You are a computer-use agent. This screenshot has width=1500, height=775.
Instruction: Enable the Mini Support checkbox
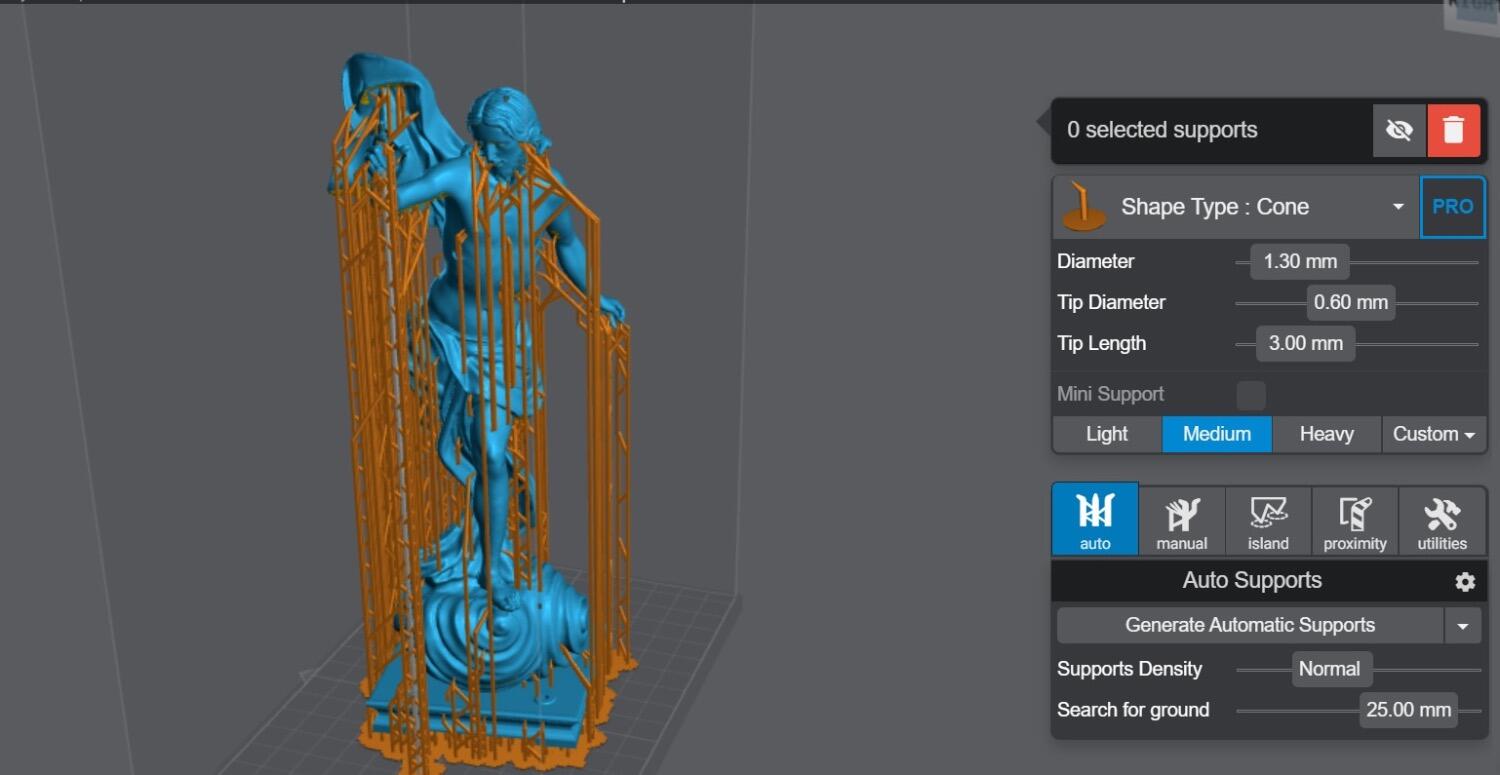click(x=1250, y=394)
